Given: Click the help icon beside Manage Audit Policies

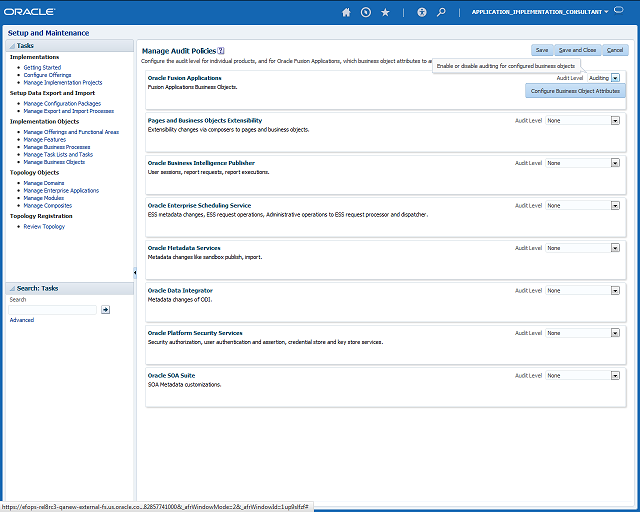Looking at the screenshot, I should coord(221,51).
